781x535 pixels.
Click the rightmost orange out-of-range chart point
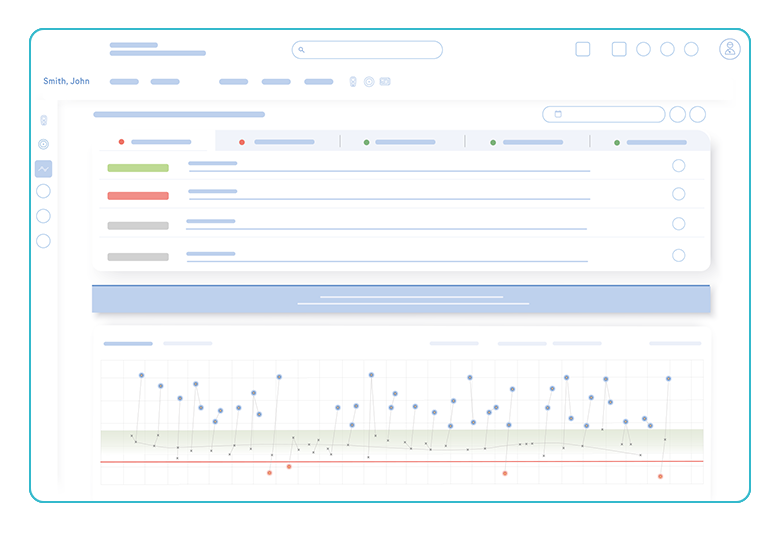[x=660, y=477]
